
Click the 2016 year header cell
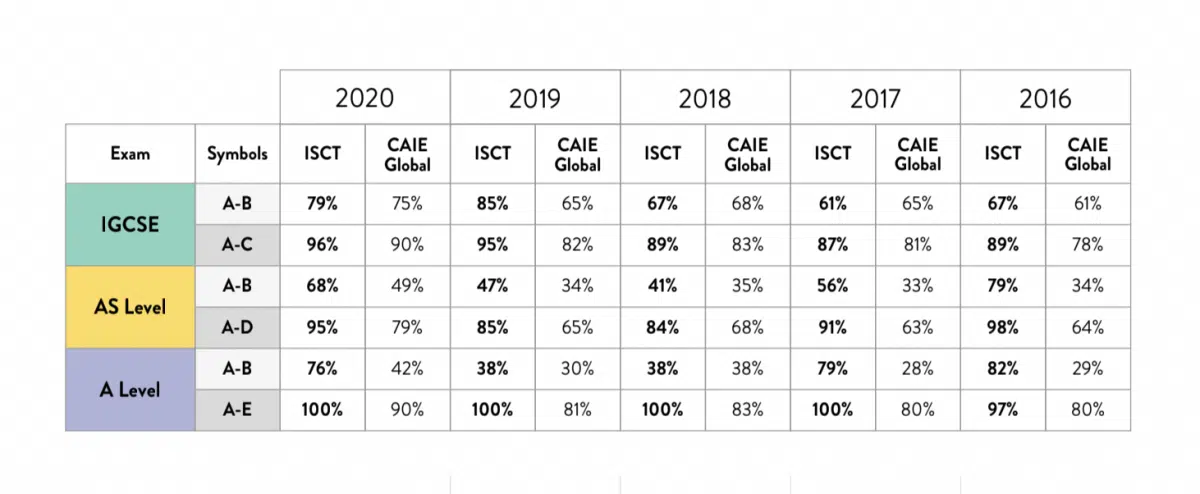[x=1045, y=97]
